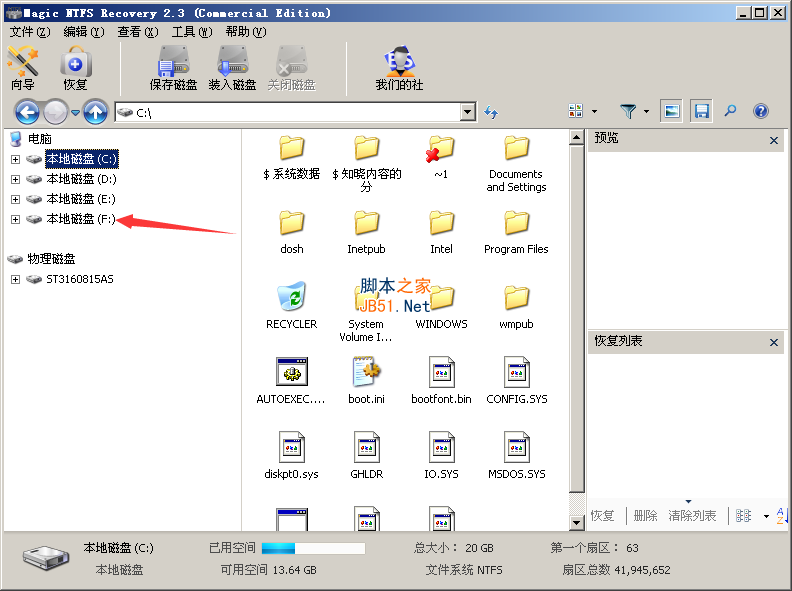Image resolution: width=792 pixels, height=591 pixels.
Task: Select the Program Files folder
Action: click(x=516, y=232)
